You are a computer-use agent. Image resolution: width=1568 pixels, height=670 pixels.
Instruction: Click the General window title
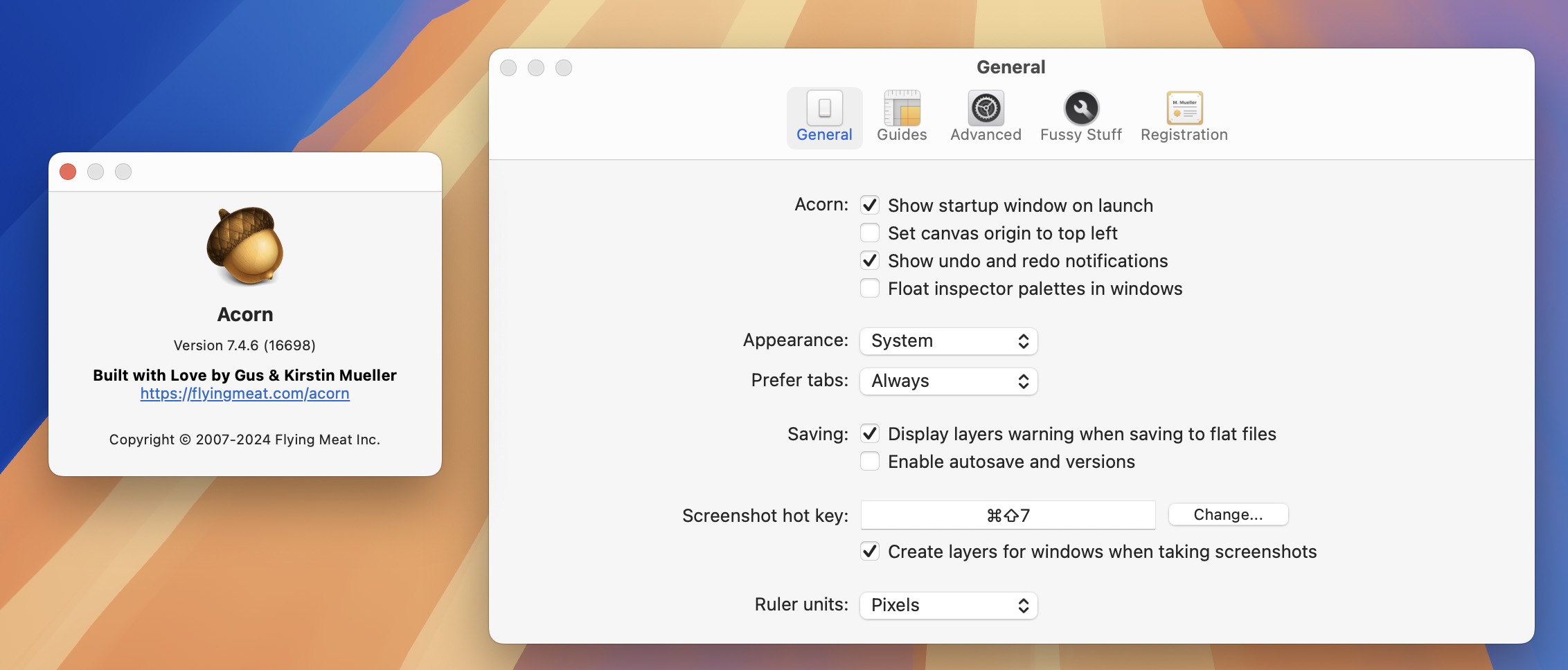tap(1011, 67)
